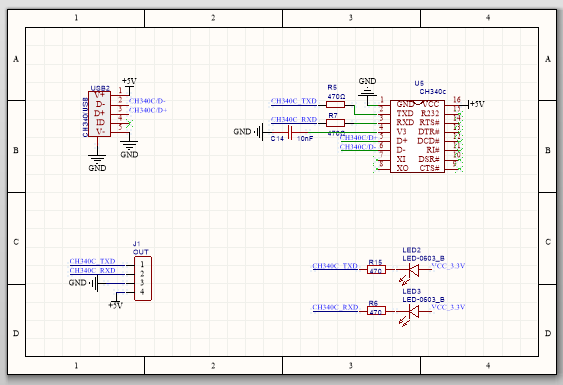Screen dimensions: 563x385
Task: Select the GND symbol wired to USB2 V- pin
Action: point(129,149)
